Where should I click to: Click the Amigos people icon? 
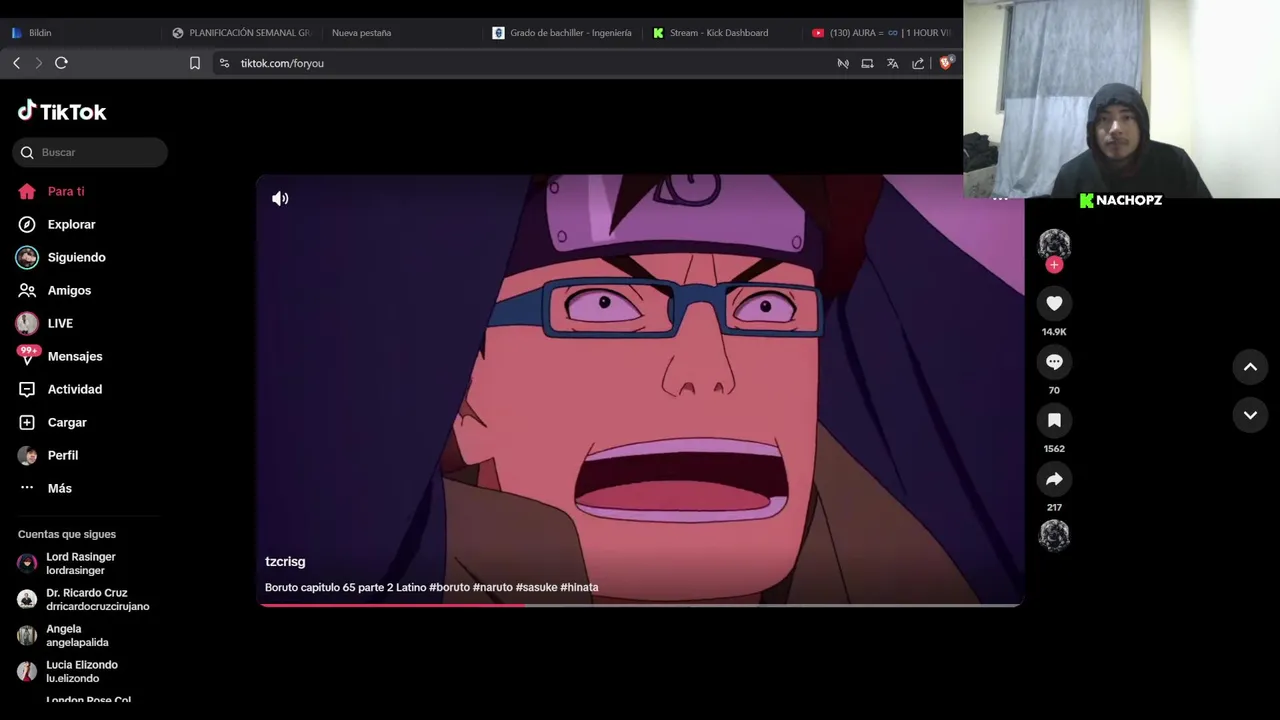27,290
